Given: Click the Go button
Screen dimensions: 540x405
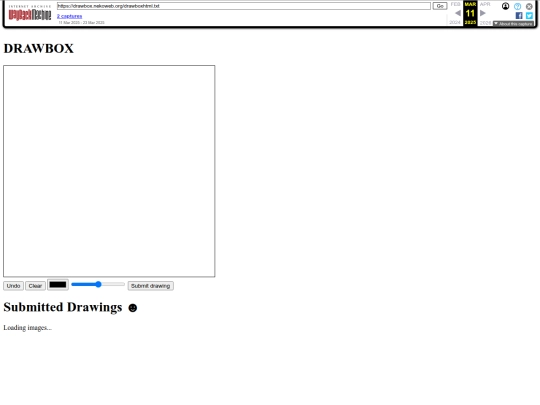Looking at the screenshot, I should (440, 6).
